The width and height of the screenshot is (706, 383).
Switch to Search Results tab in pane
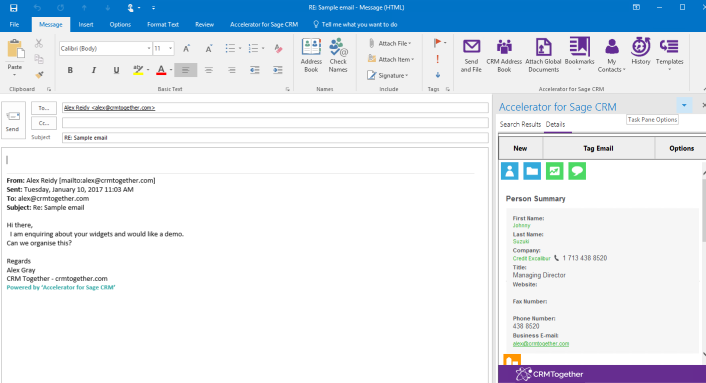[x=520, y=124]
